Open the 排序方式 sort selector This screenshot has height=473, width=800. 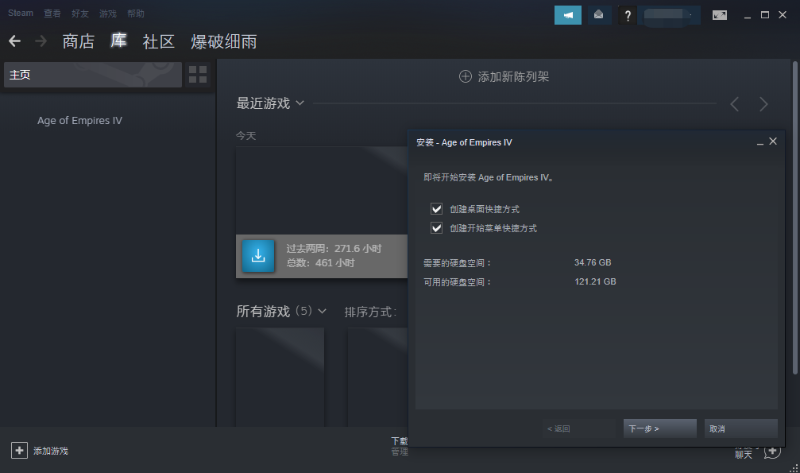point(370,312)
